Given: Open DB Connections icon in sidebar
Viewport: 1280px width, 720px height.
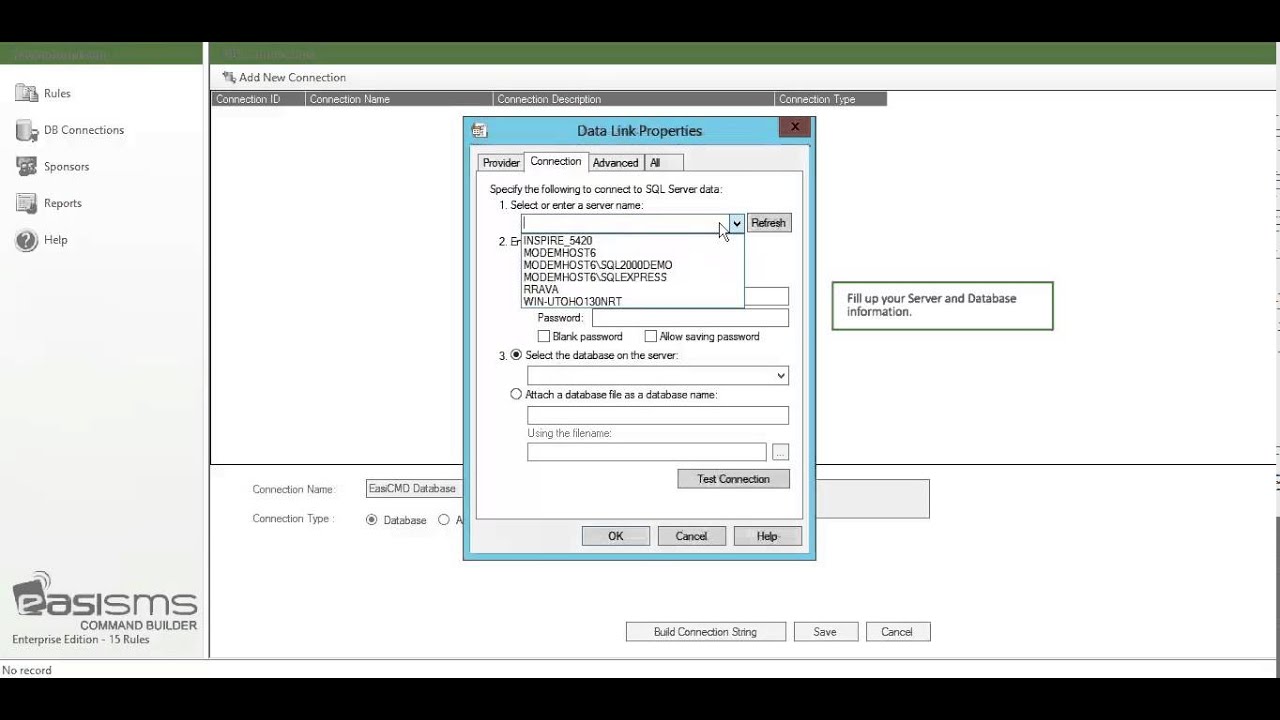Looking at the screenshot, I should pos(26,130).
